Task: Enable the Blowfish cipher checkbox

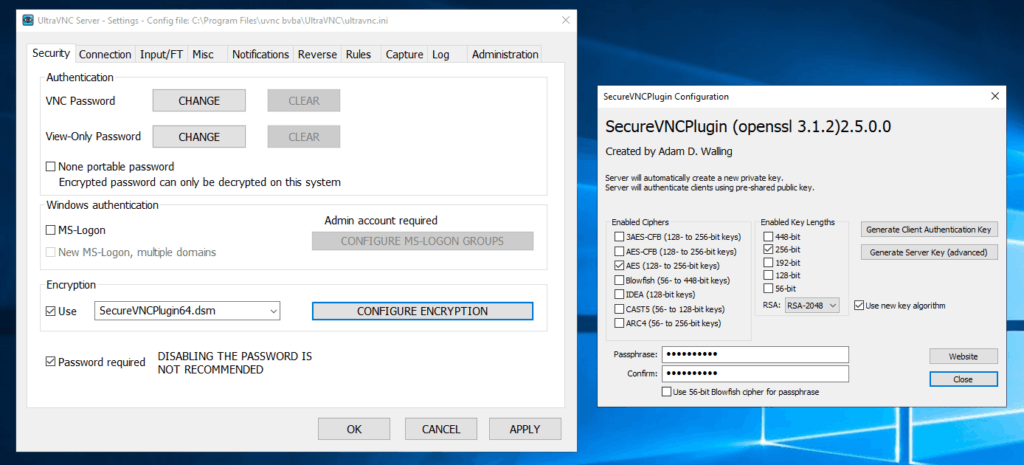Action: [x=619, y=280]
